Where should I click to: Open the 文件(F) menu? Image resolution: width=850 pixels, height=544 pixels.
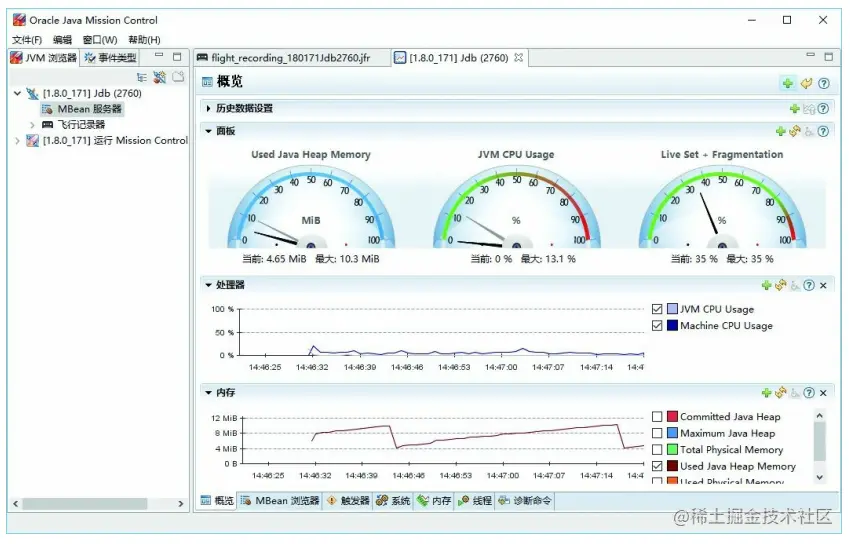(27, 40)
